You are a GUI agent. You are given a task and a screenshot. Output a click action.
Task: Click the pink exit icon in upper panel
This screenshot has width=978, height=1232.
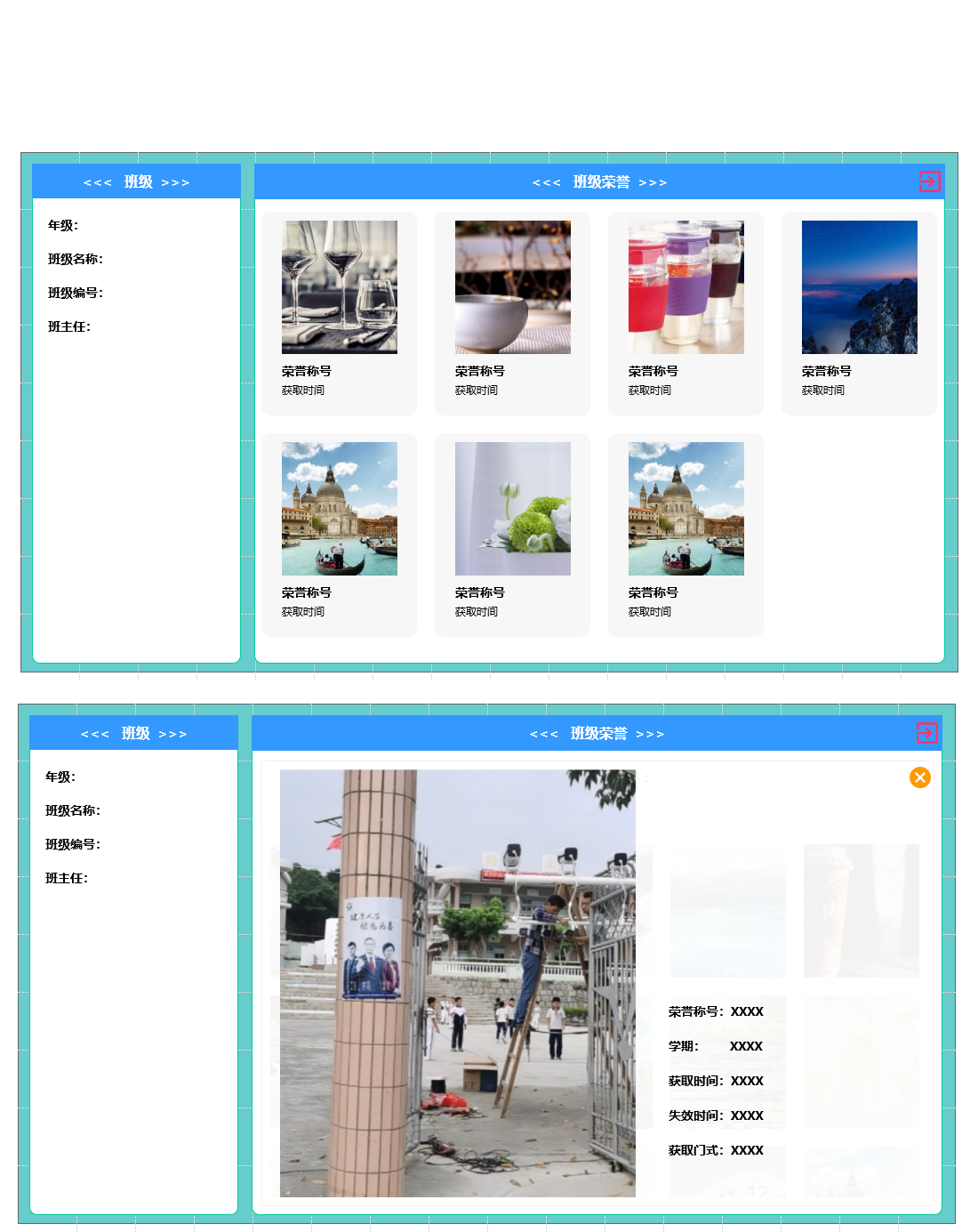pos(929,181)
